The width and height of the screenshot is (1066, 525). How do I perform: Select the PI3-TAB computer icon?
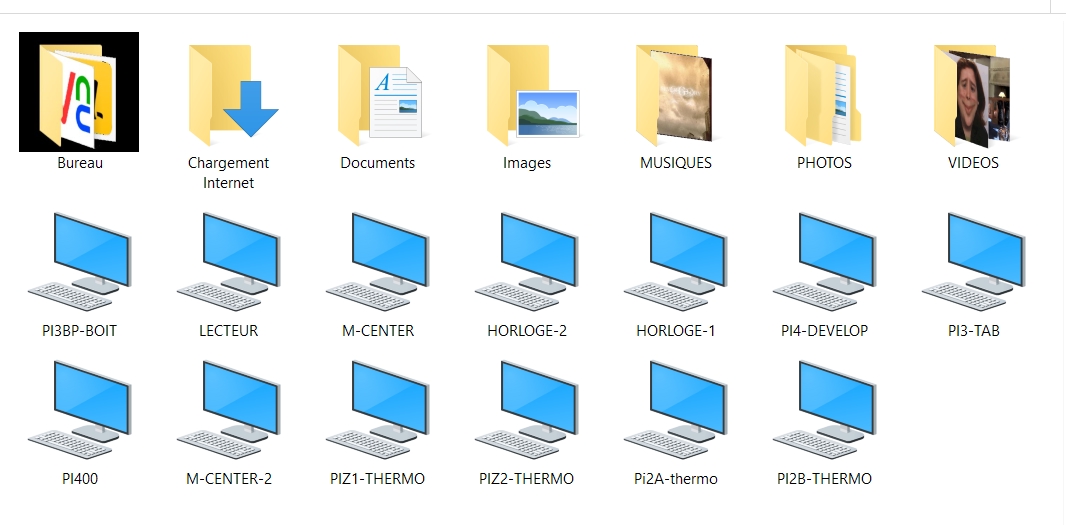(x=974, y=262)
